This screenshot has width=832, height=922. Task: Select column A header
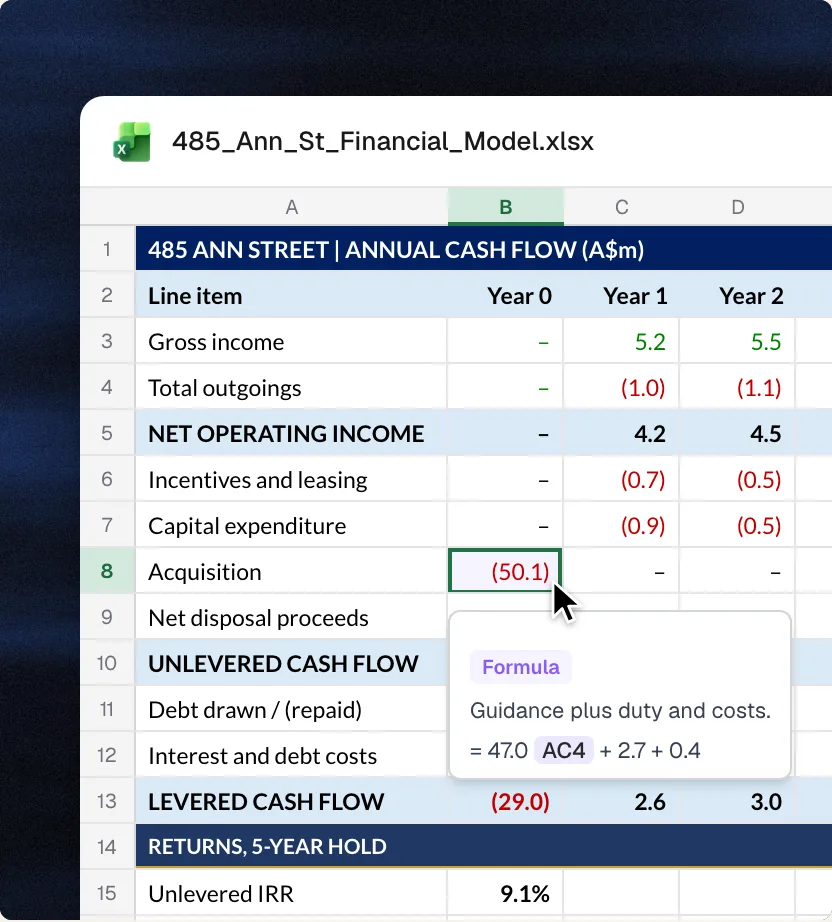pyautogui.click(x=292, y=207)
